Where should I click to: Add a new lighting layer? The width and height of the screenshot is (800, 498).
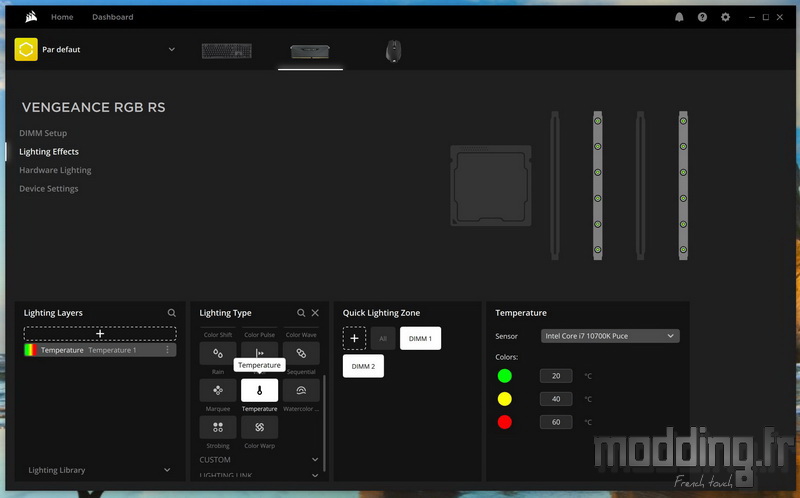(100, 334)
